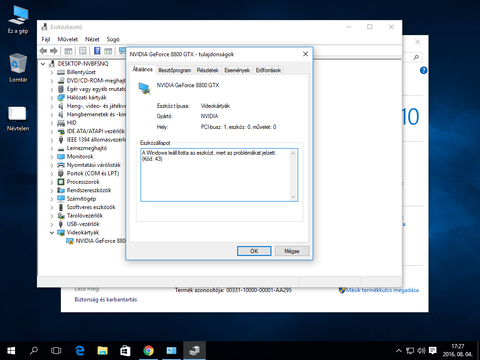Click the network icon in system tray
The image size is (480, 360).
coord(410,351)
